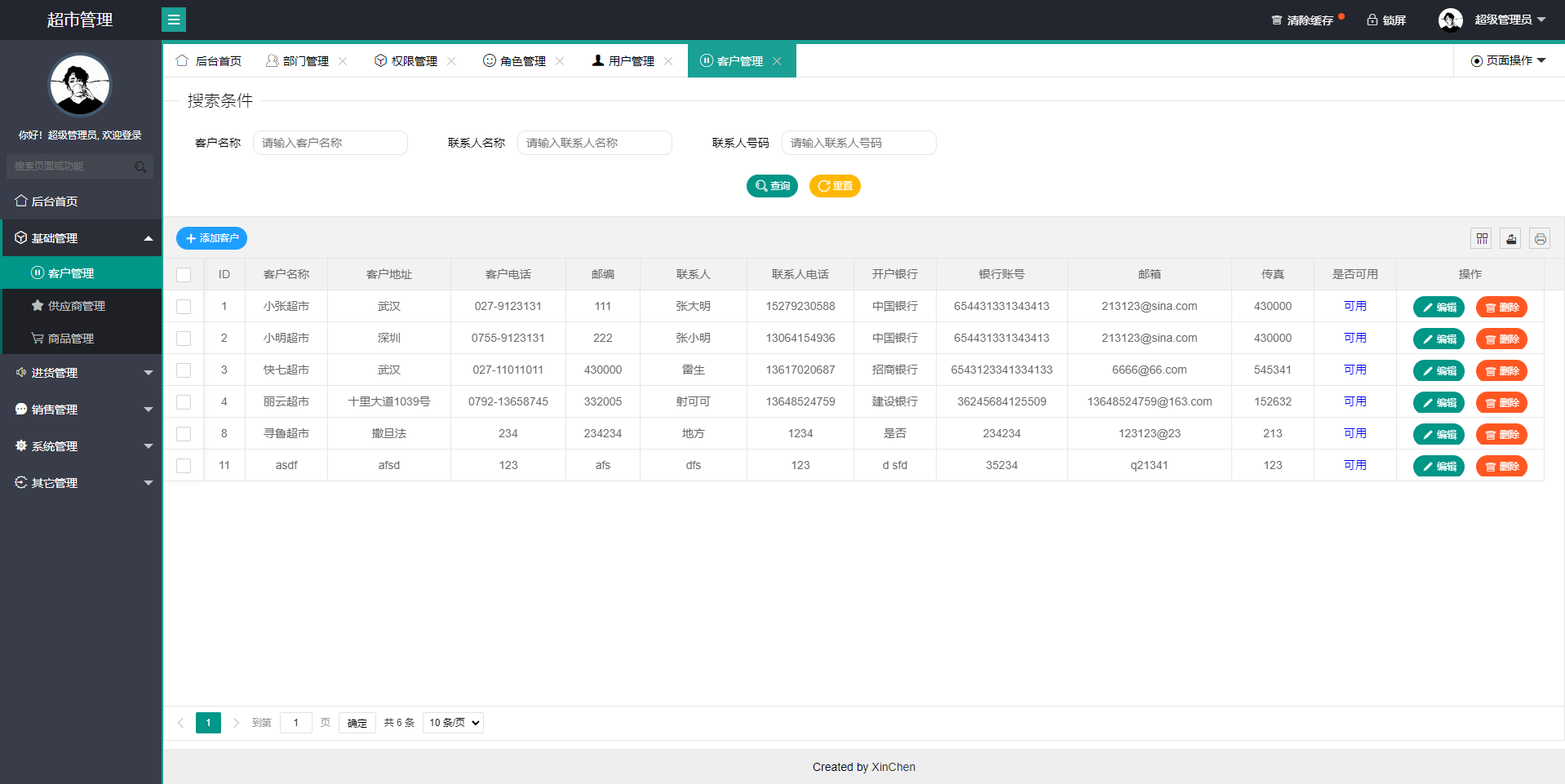Open the 页面操作 dropdown
This screenshot has width=1565, height=784.
(x=1509, y=60)
